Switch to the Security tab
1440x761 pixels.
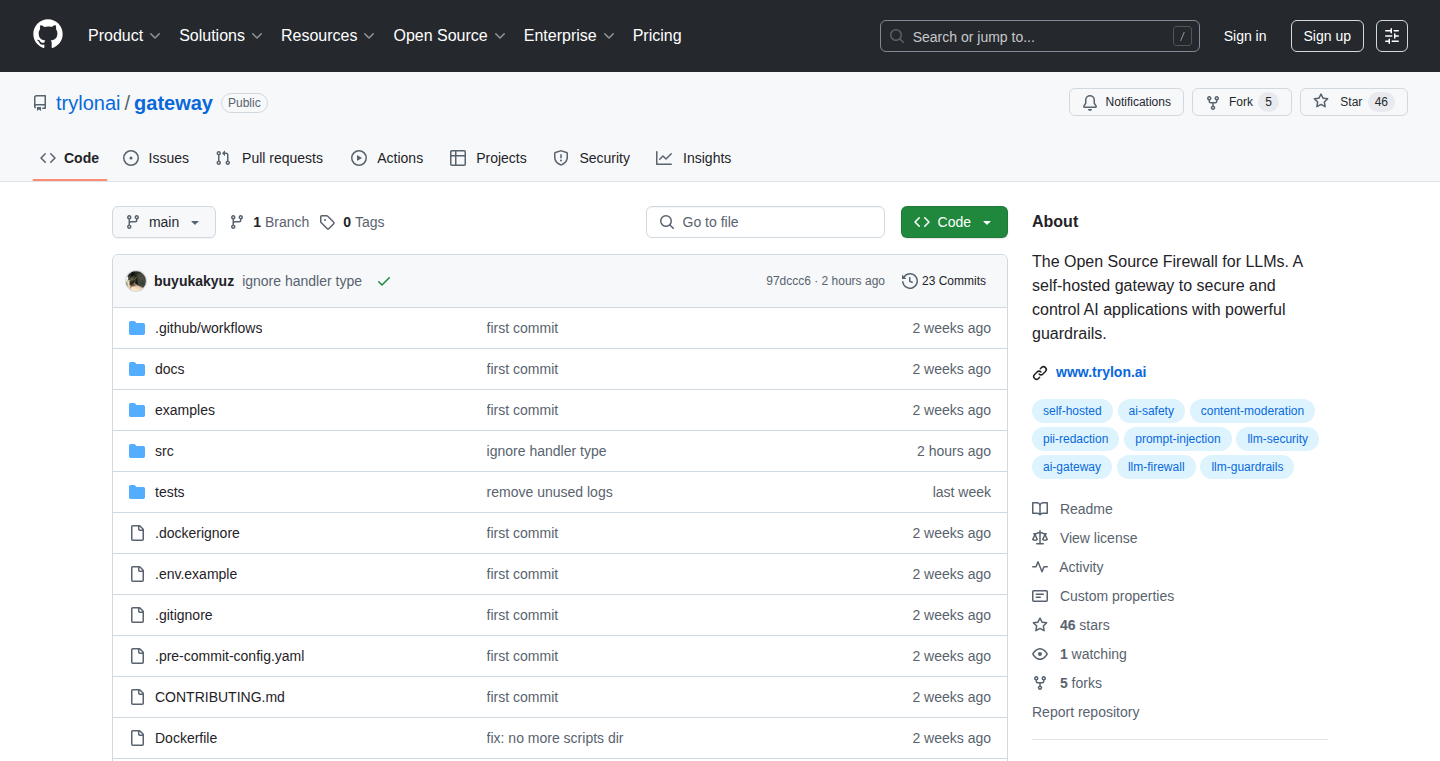592,158
